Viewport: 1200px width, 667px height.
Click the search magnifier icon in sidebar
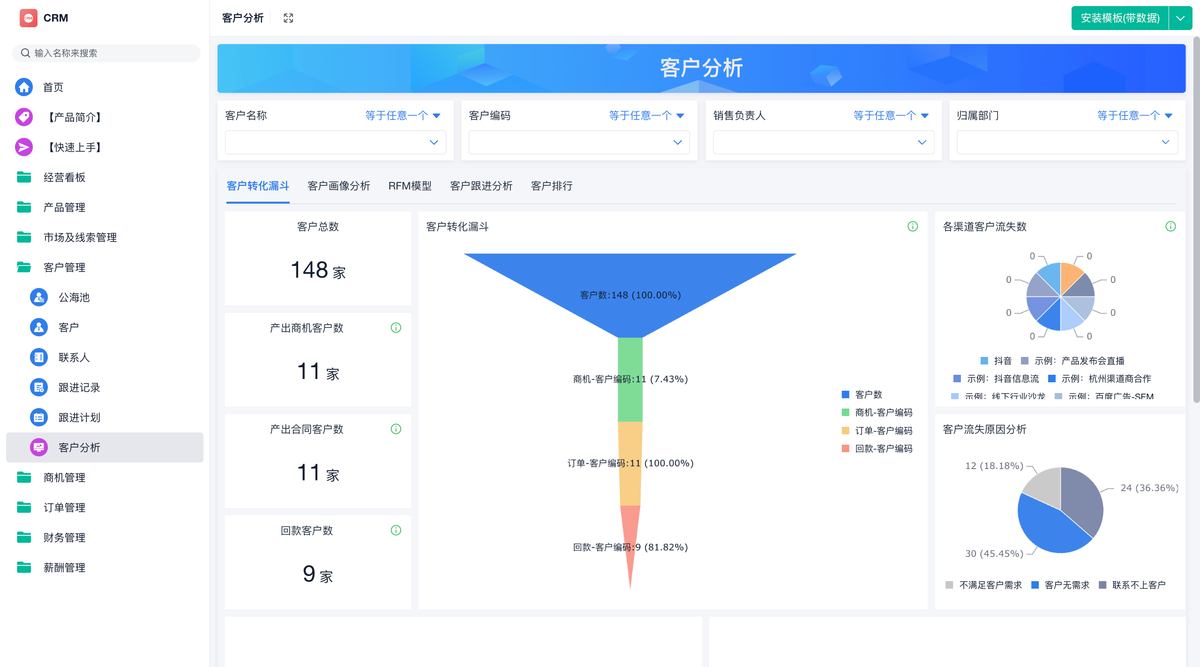pyautogui.click(x=25, y=53)
